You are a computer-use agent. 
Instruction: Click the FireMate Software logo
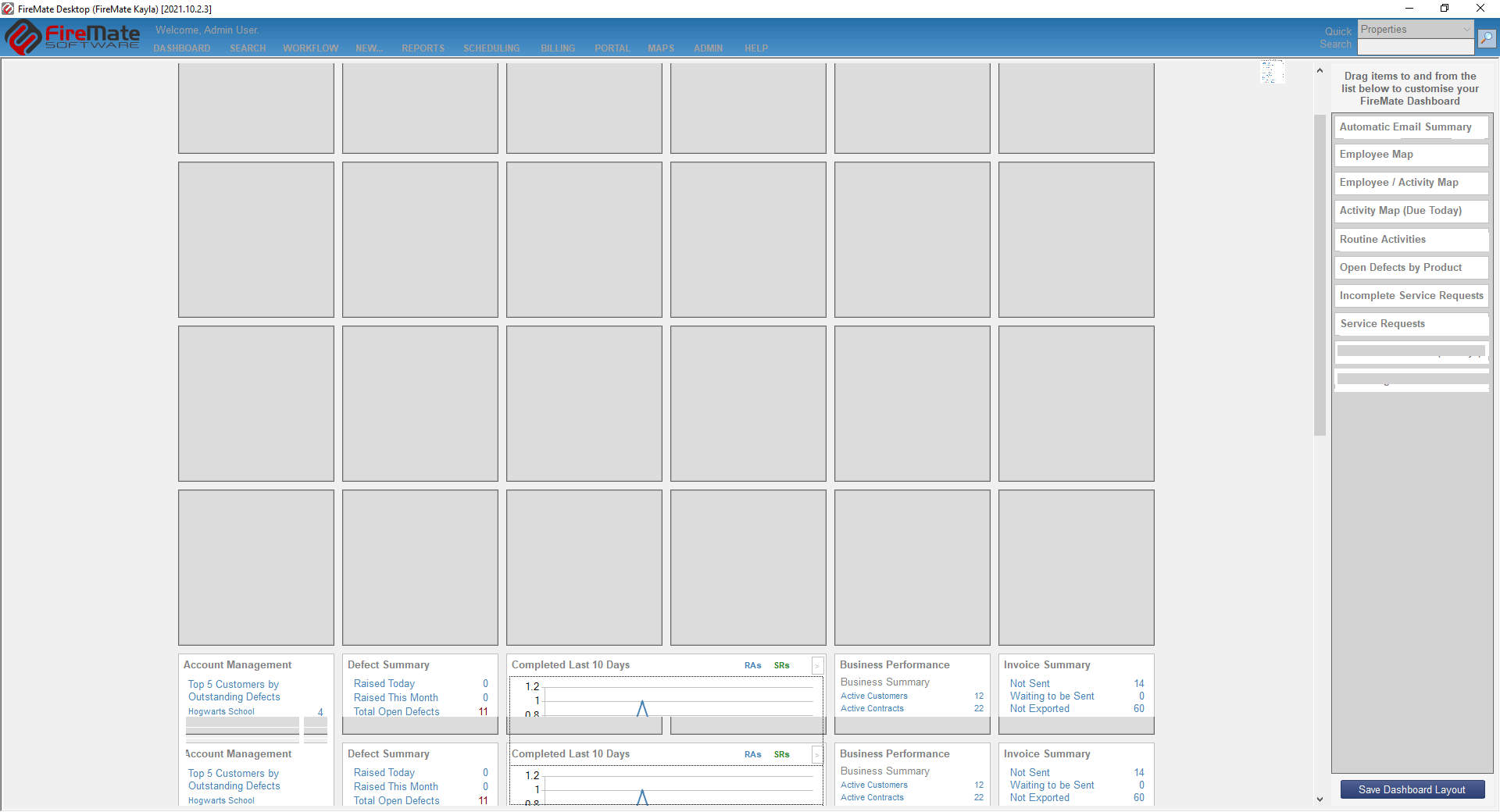pyautogui.click(x=72, y=37)
